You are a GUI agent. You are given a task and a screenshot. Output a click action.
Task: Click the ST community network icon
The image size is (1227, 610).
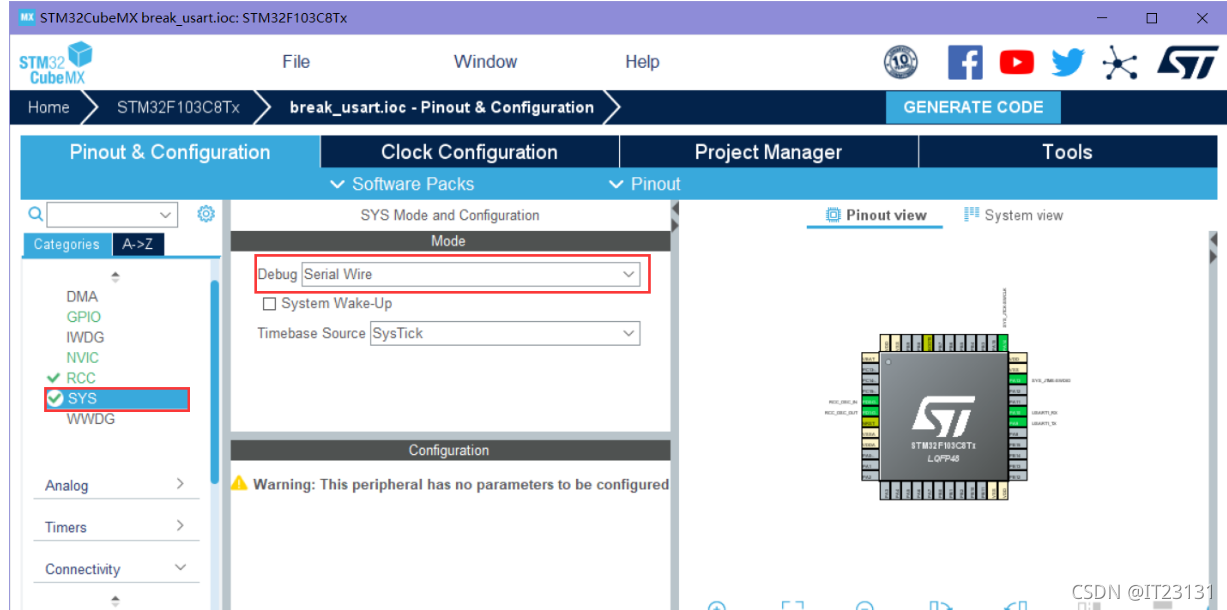tap(1120, 64)
